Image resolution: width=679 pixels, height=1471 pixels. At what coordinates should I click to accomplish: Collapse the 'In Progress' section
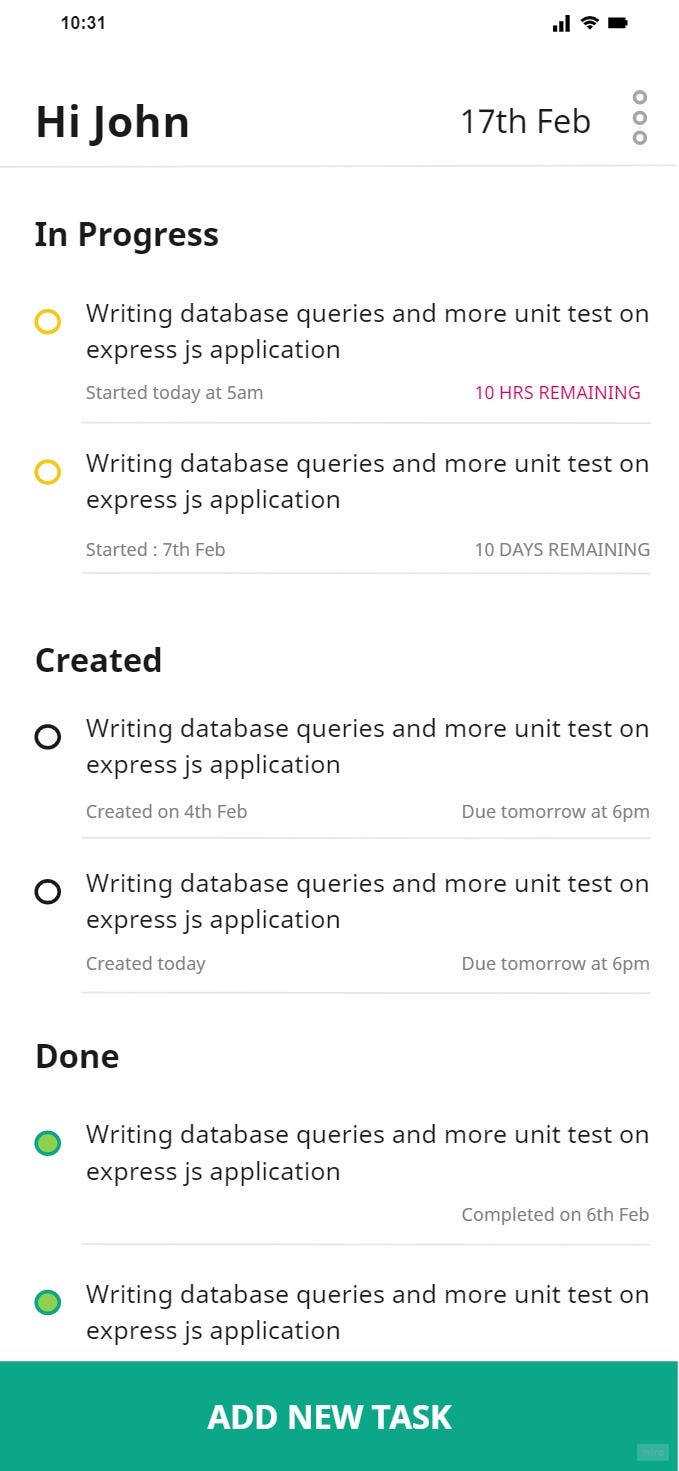[x=126, y=234]
